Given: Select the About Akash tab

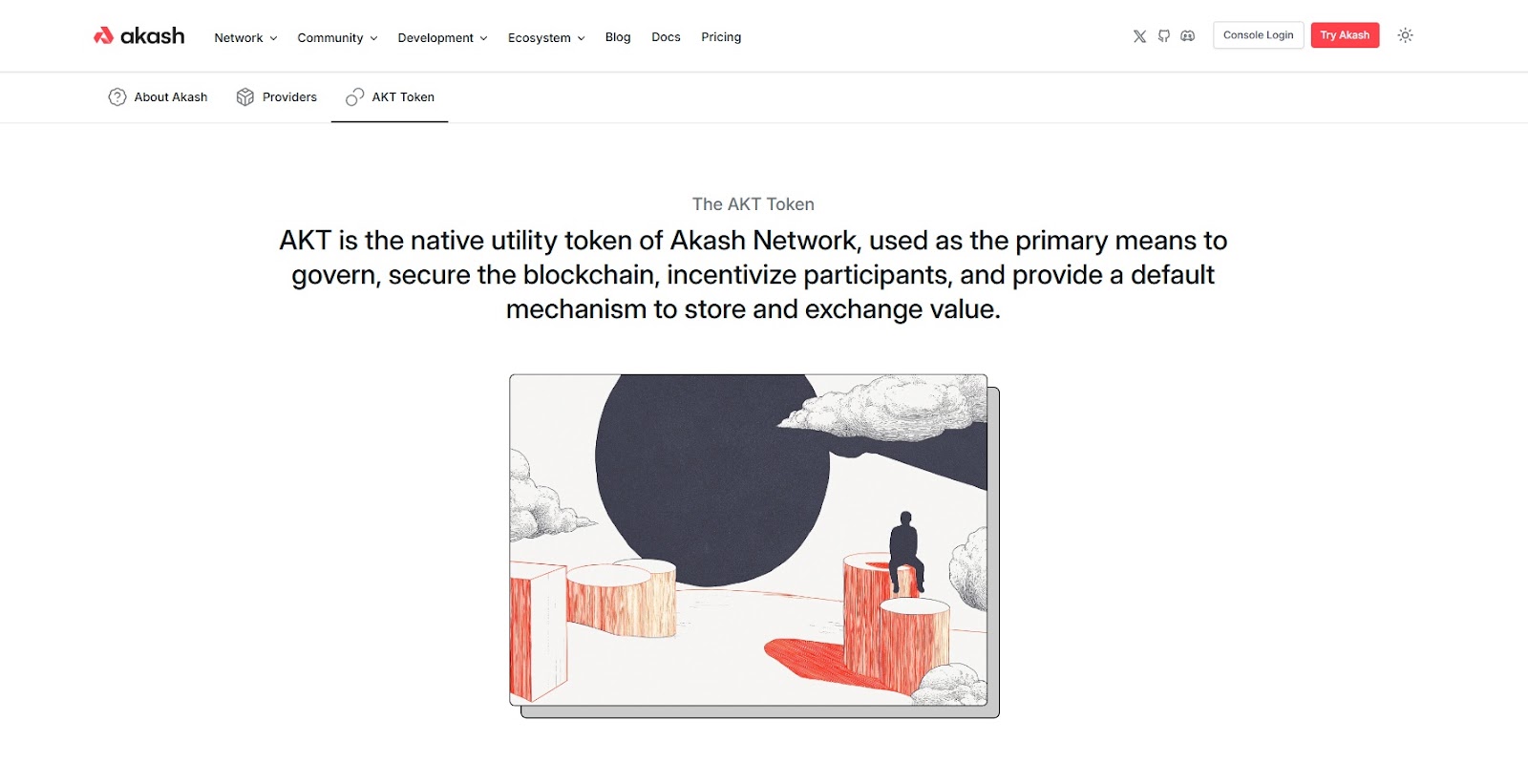Looking at the screenshot, I should (x=158, y=97).
